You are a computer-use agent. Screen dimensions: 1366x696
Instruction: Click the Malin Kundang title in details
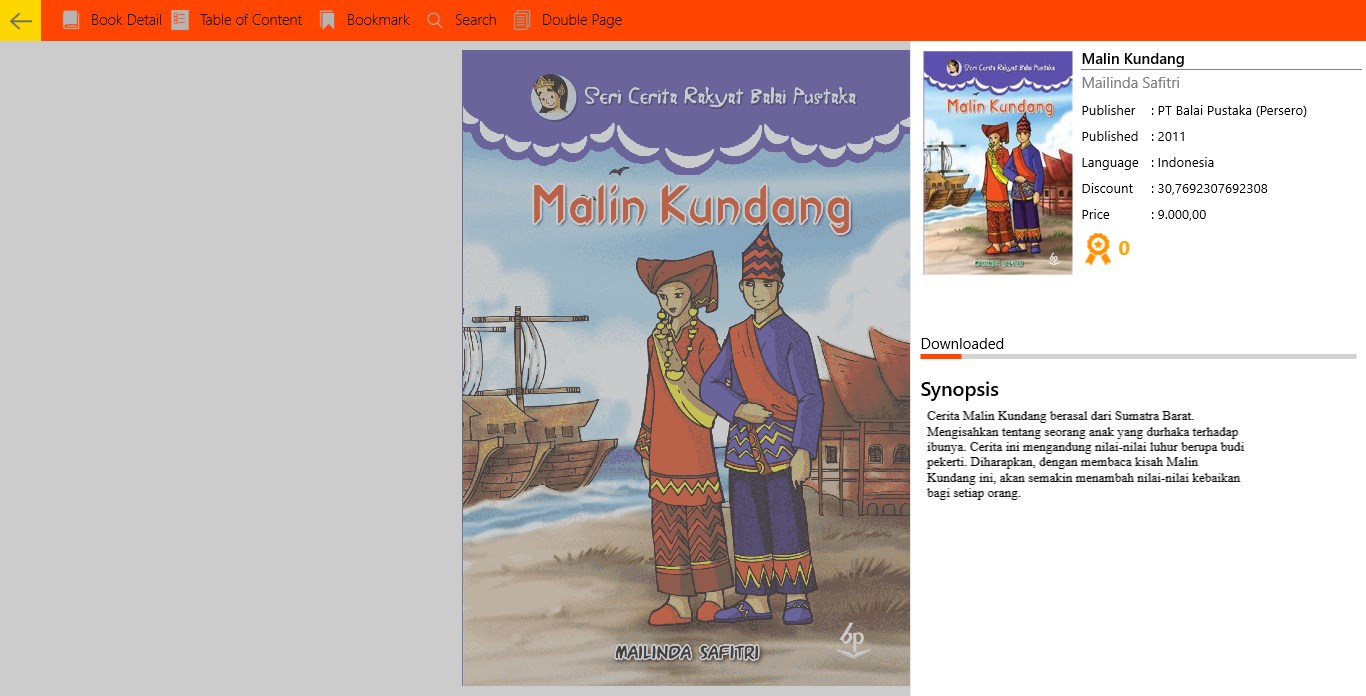coord(1133,59)
